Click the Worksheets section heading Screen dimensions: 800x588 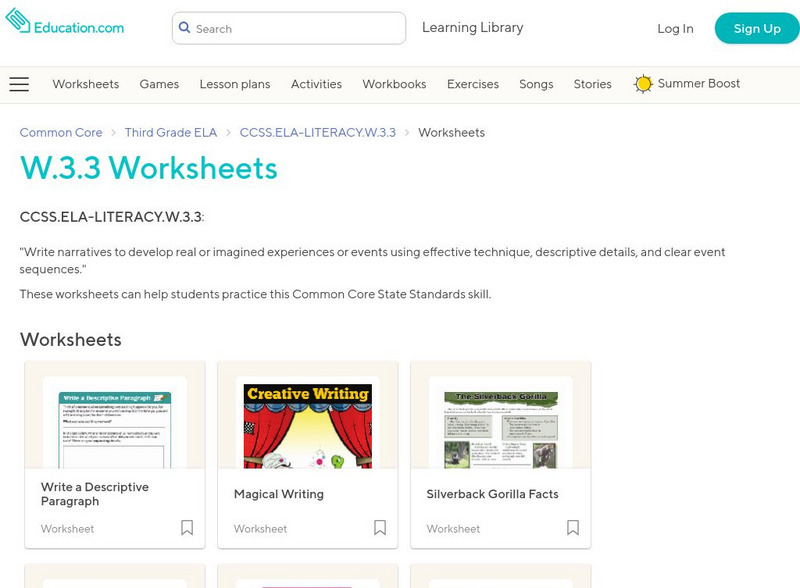point(70,340)
